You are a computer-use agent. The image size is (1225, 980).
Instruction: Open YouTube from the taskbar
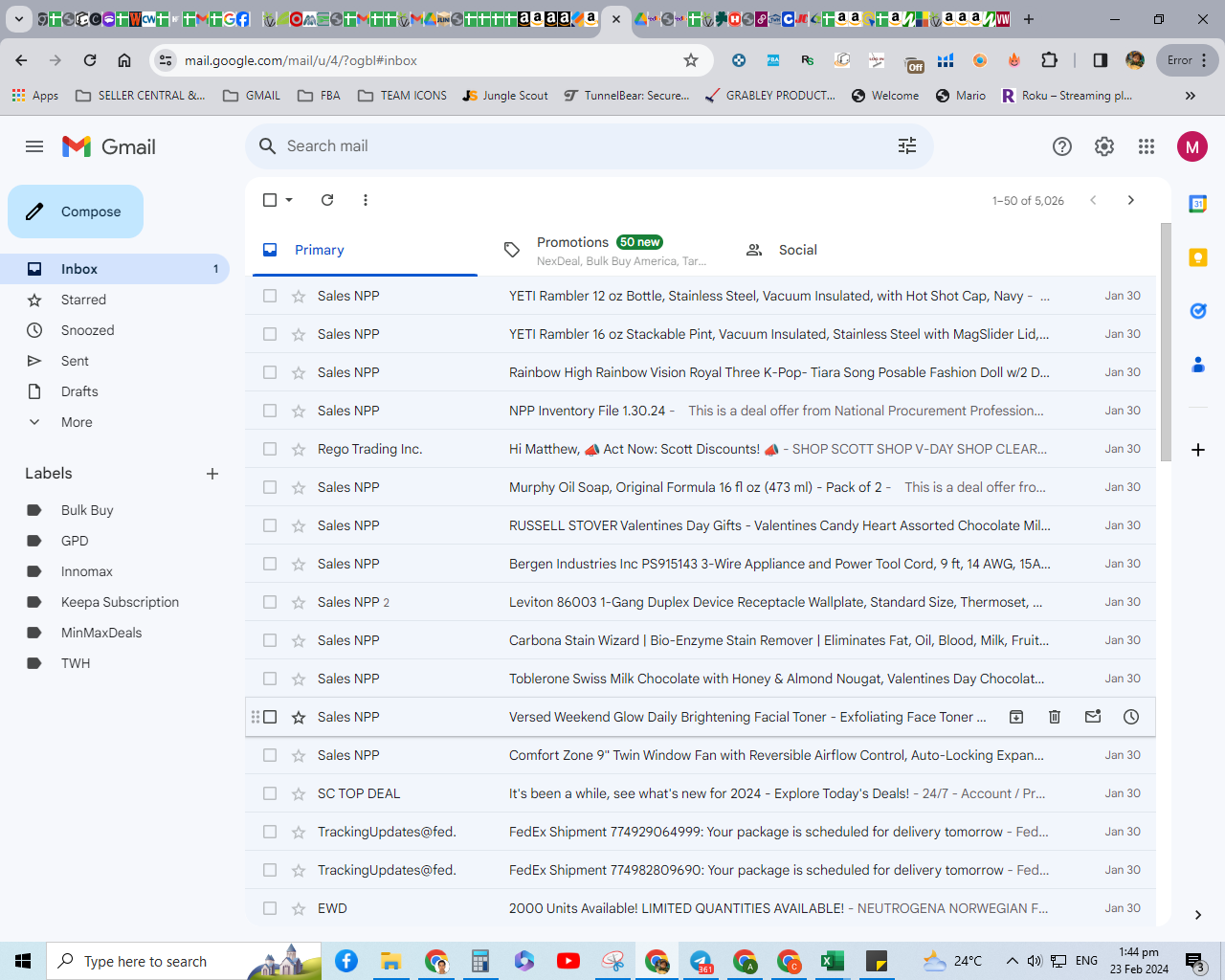point(568,961)
